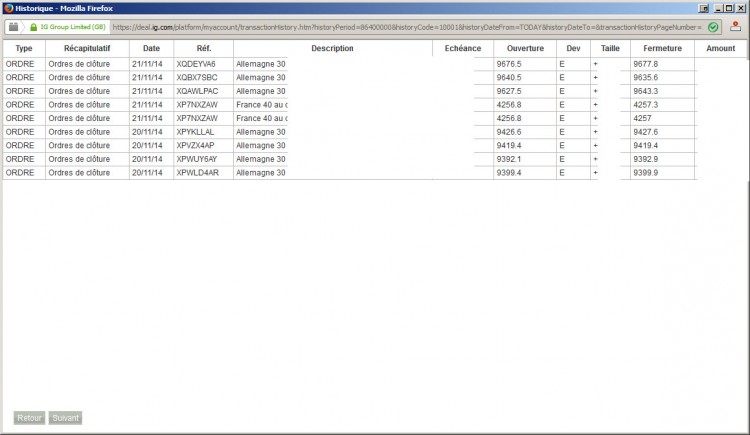Click the Fermeture column header
The height and width of the screenshot is (435, 750).
point(662,48)
